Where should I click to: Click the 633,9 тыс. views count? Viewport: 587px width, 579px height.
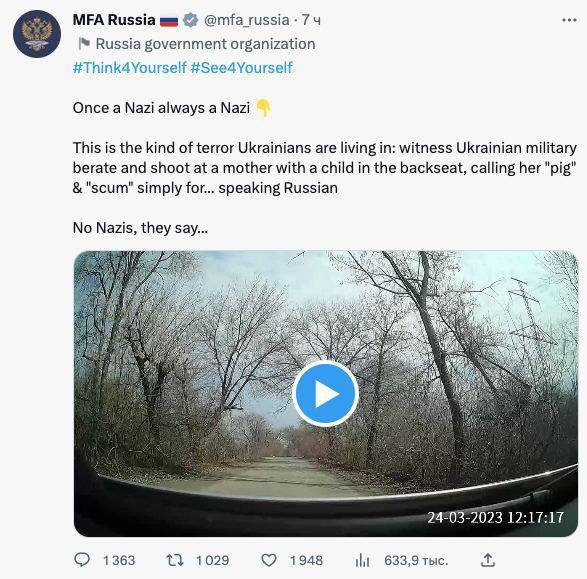coord(416,560)
